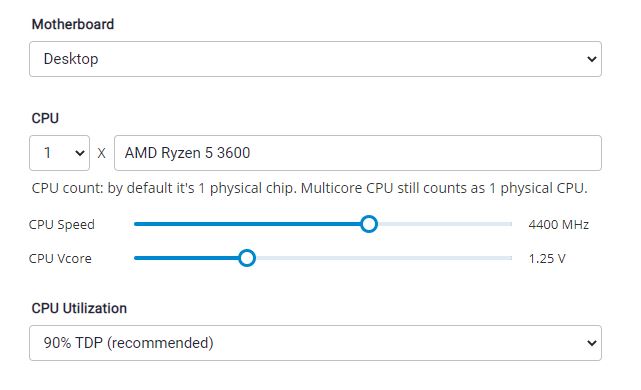Click the CPU Speed slider handle

point(369,224)
